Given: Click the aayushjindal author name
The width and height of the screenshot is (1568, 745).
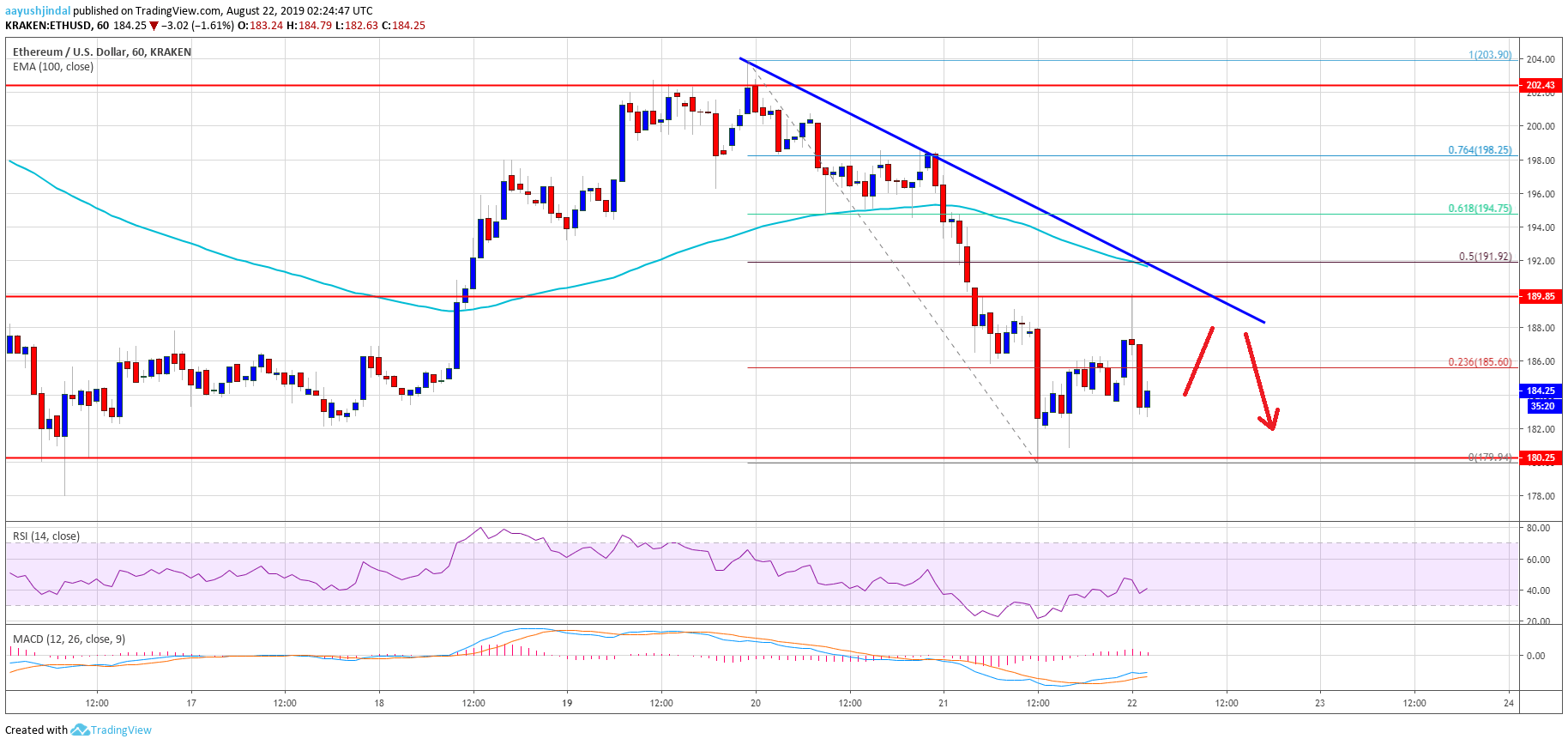Looking at the screenshot, I should click(x=38, y=10).
